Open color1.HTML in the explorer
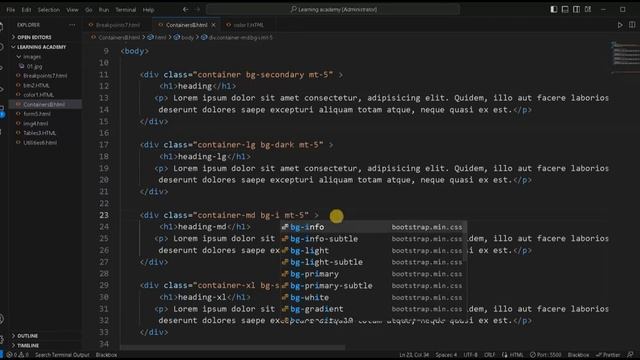This screenshot has width=640, height=360. click(x=38, y=95)
